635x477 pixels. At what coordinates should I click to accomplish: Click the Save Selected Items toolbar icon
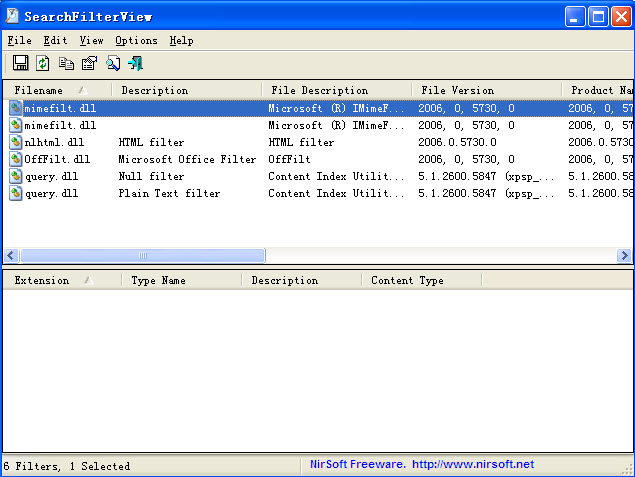tap(20, 63)
